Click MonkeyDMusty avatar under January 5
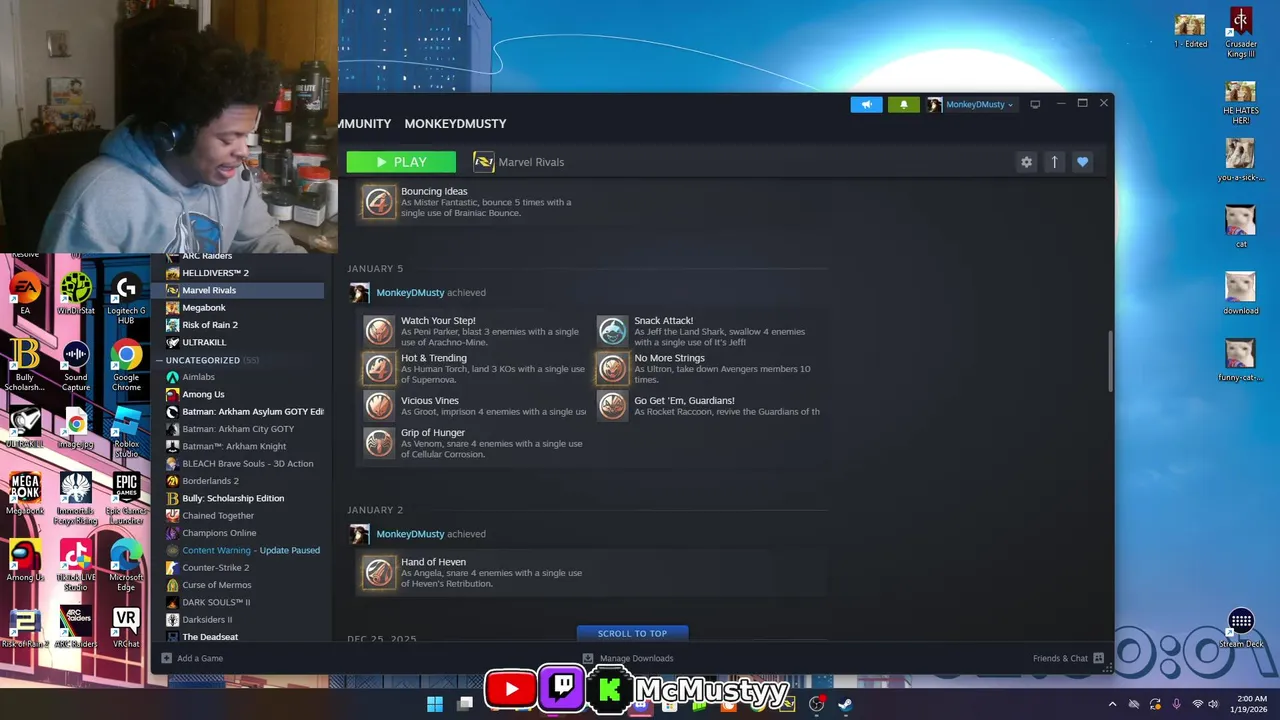The width and height of the screenshot is (1280, 720). point(359,292)
